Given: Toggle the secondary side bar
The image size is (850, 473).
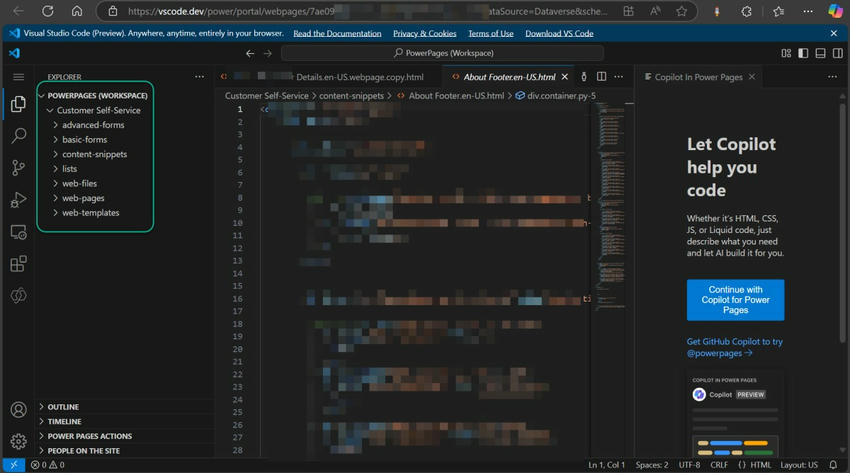Looking at the screenshot, I should (838, 53).
